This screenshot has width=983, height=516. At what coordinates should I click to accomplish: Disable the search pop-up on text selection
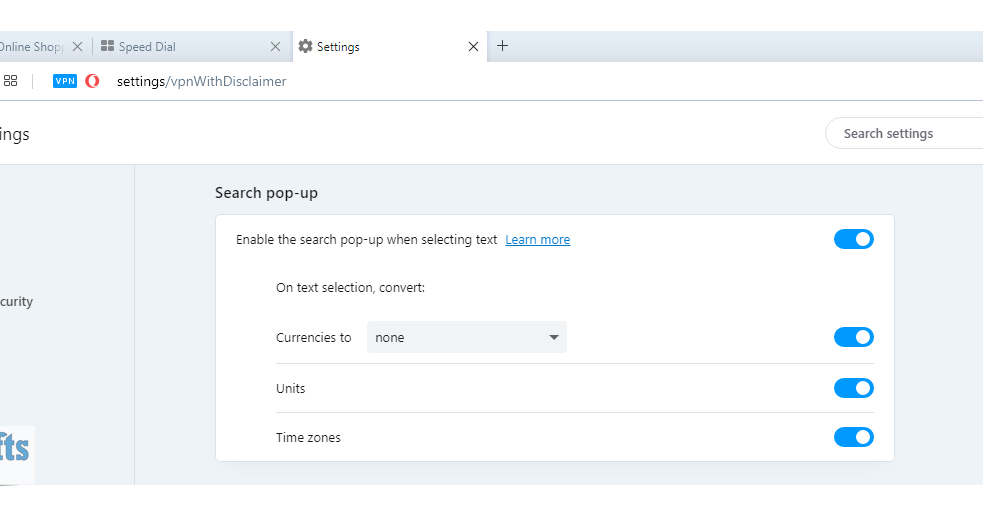point(853,239)
